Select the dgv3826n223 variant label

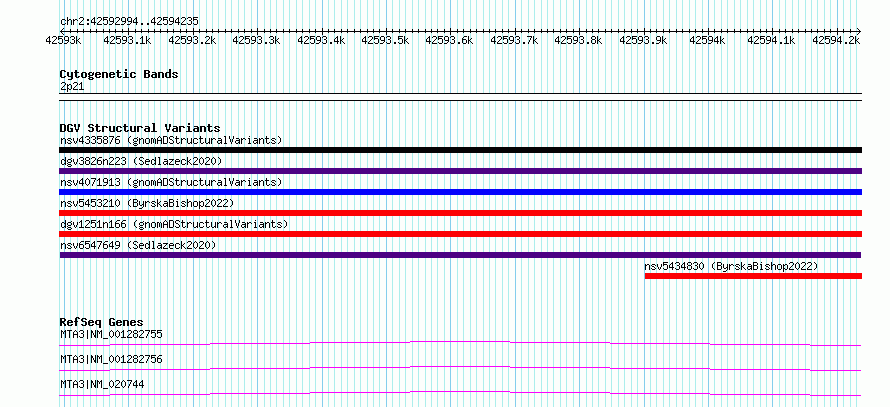[x=141, y=161]
